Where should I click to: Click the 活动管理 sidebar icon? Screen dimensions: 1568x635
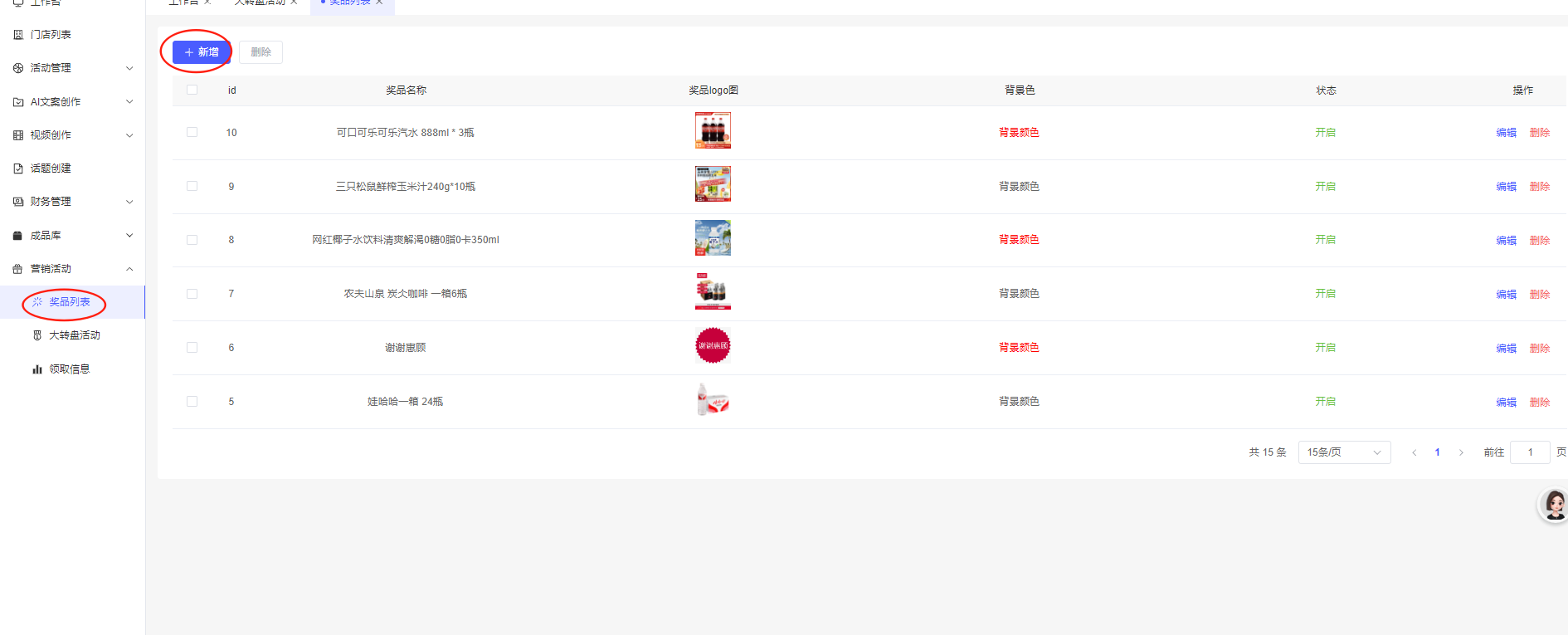18,68
